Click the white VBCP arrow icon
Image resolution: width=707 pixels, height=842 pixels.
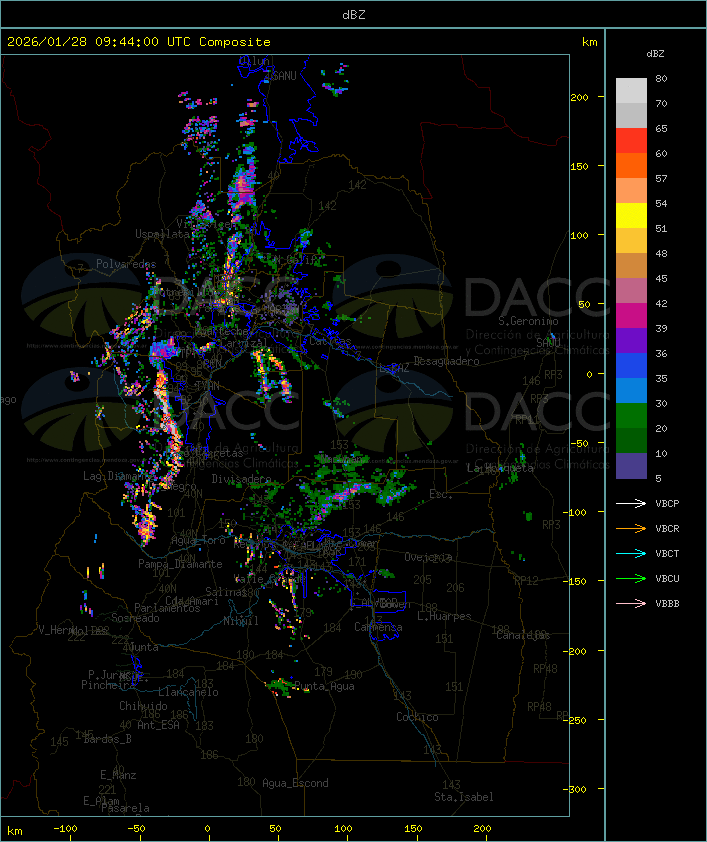click(x=631, y=503)
